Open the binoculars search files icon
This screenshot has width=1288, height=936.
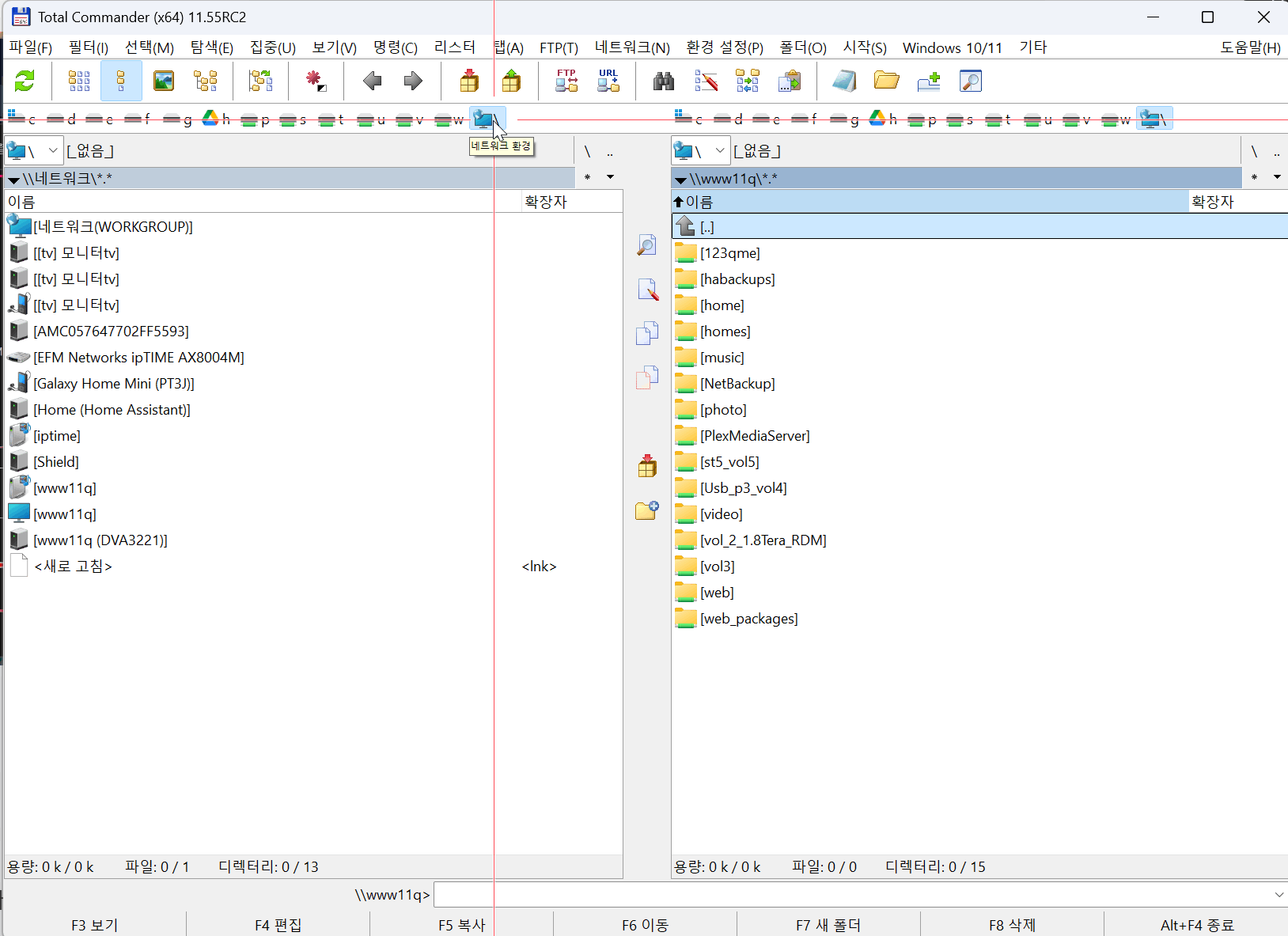664,81
